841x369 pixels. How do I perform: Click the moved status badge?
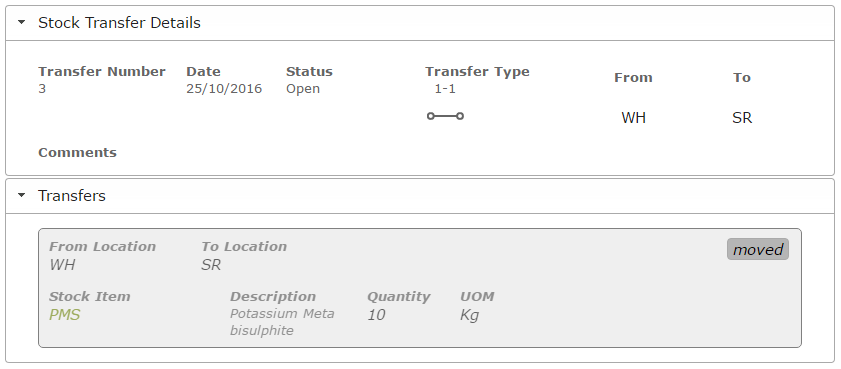pos(758,249)
